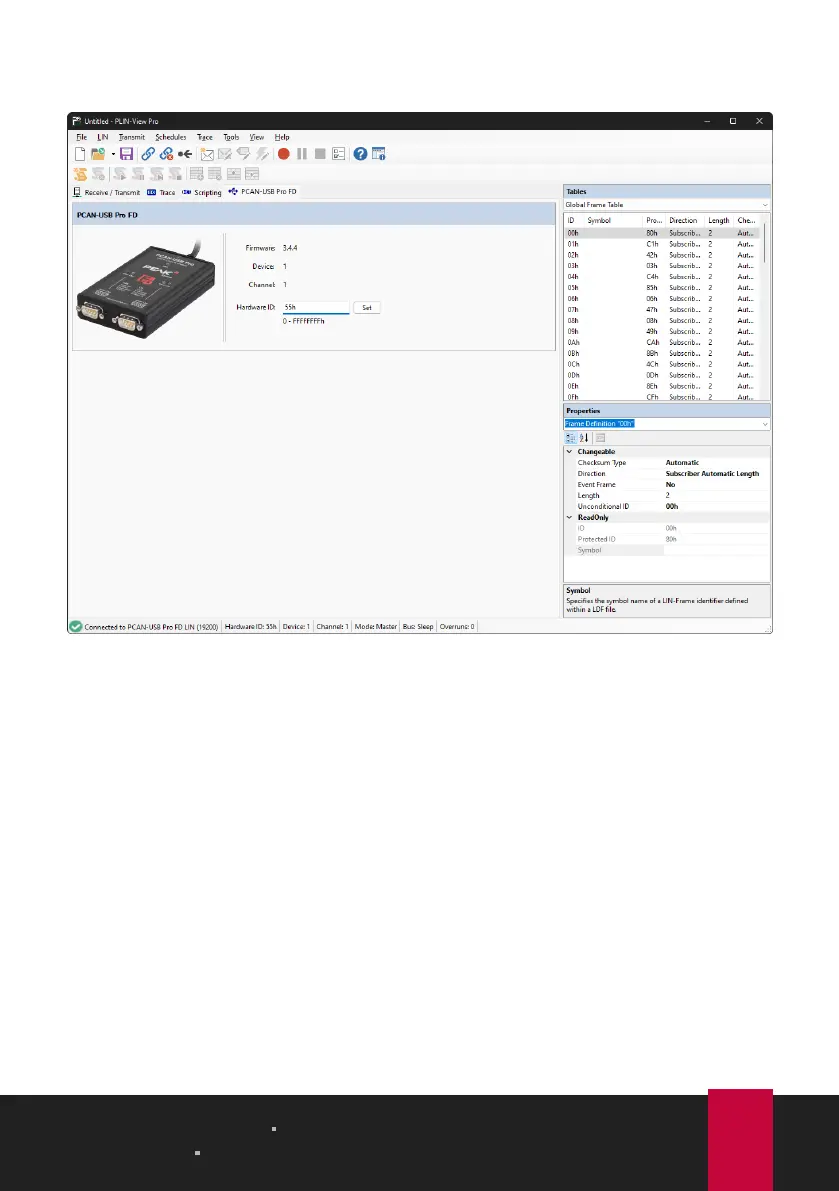Select frame row 01h in table
The image size is (839, 1191).
(662, 245)
